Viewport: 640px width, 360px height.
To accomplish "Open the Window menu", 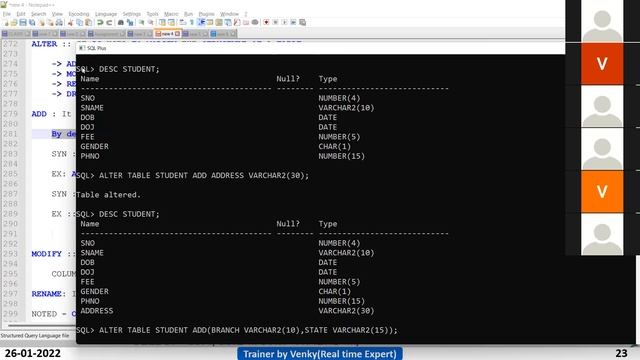I will (x=229, y=14).
